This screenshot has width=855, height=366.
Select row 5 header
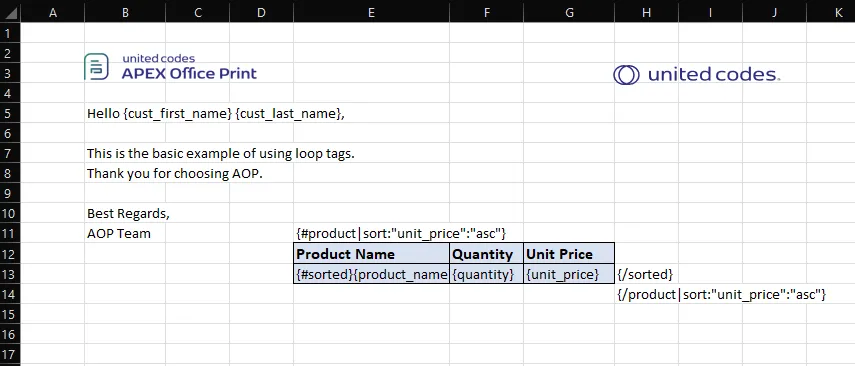coord(10,113)
